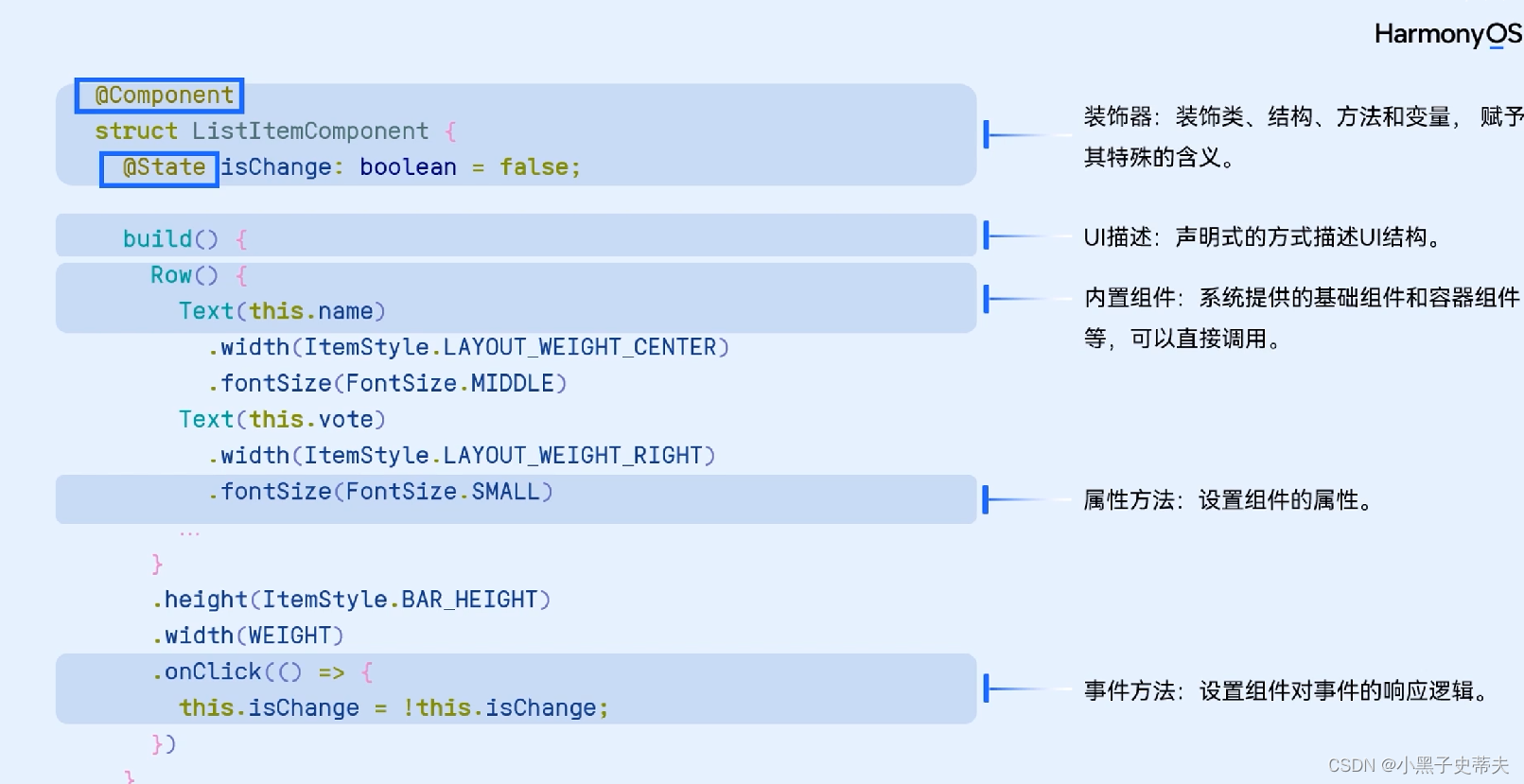Screen dimensions: 1524x784
Task: Click the 'build() {' code line
Action: point(185,239)
